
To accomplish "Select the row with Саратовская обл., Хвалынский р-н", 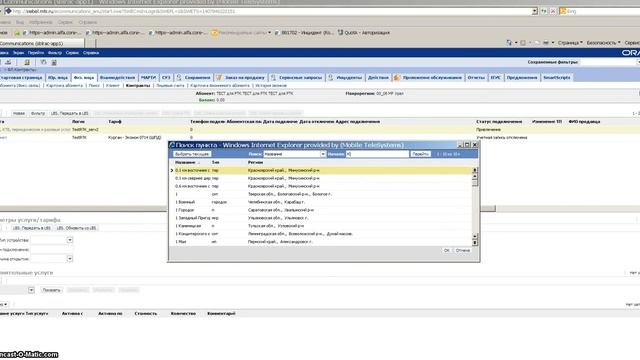I will [322, 210].
